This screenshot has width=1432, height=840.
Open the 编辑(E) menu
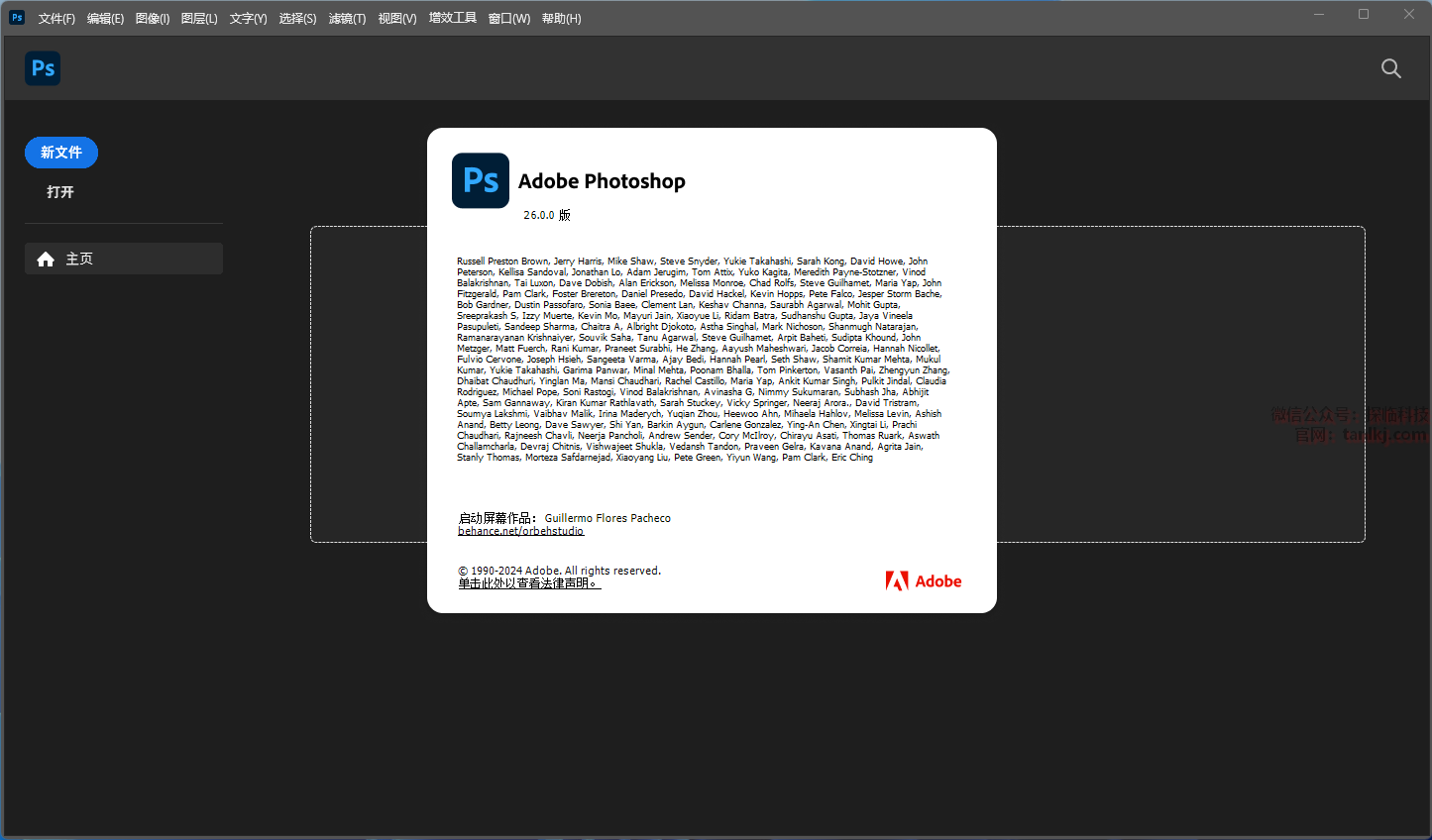click(x=105, y=19)
